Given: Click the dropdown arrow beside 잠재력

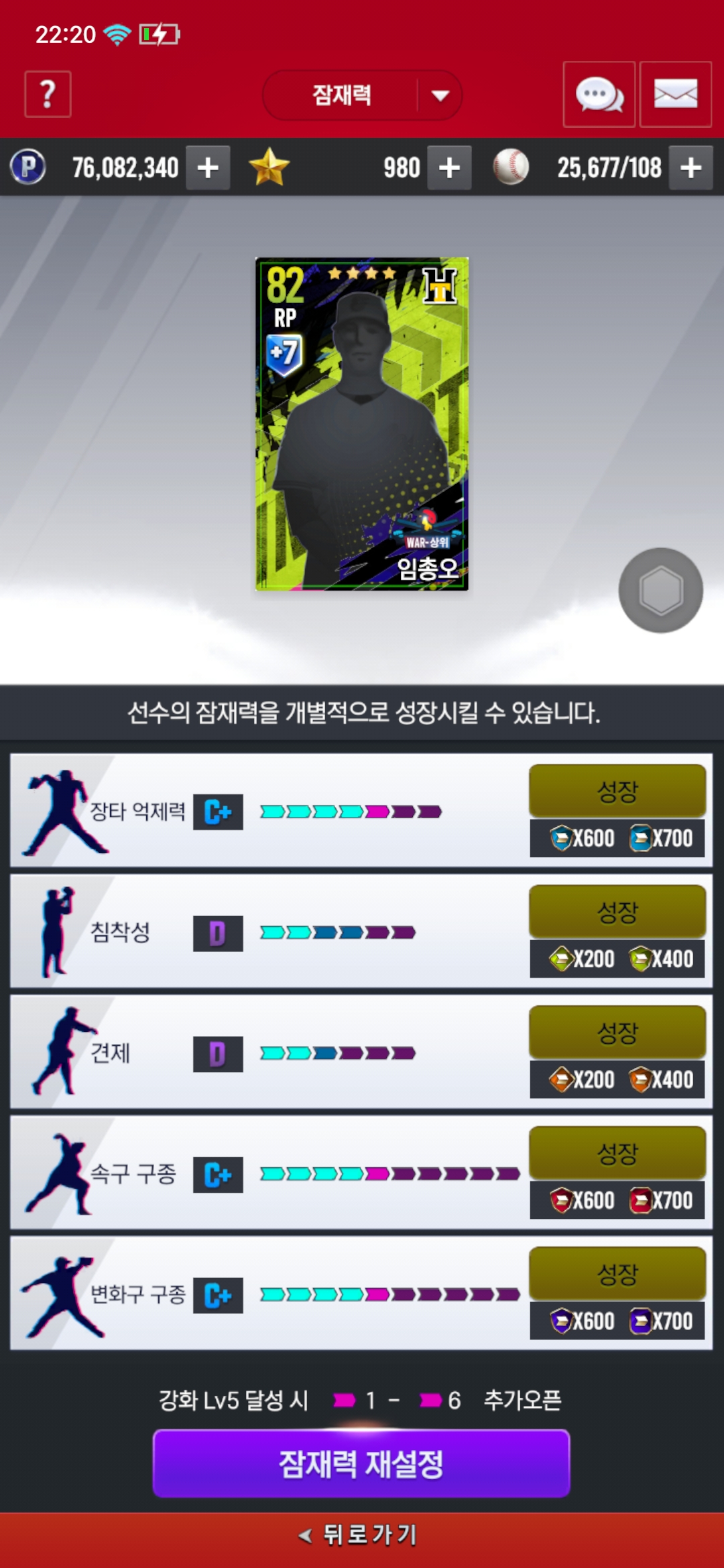Looking at the screenshot, I should 440,96.
